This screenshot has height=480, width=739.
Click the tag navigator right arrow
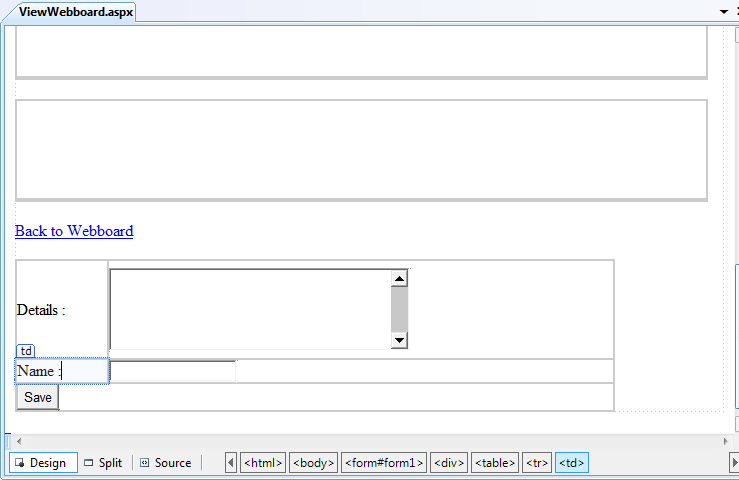point(734,463)
